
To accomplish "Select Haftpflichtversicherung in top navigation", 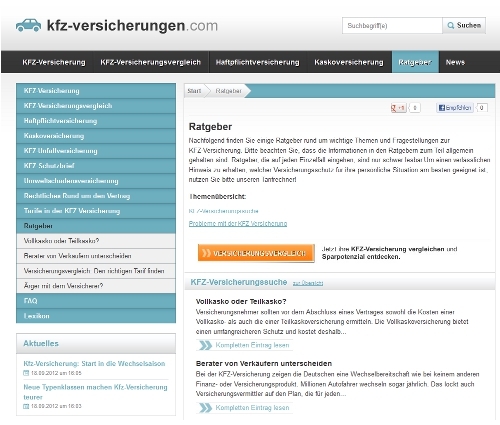I will coord(257,62).
